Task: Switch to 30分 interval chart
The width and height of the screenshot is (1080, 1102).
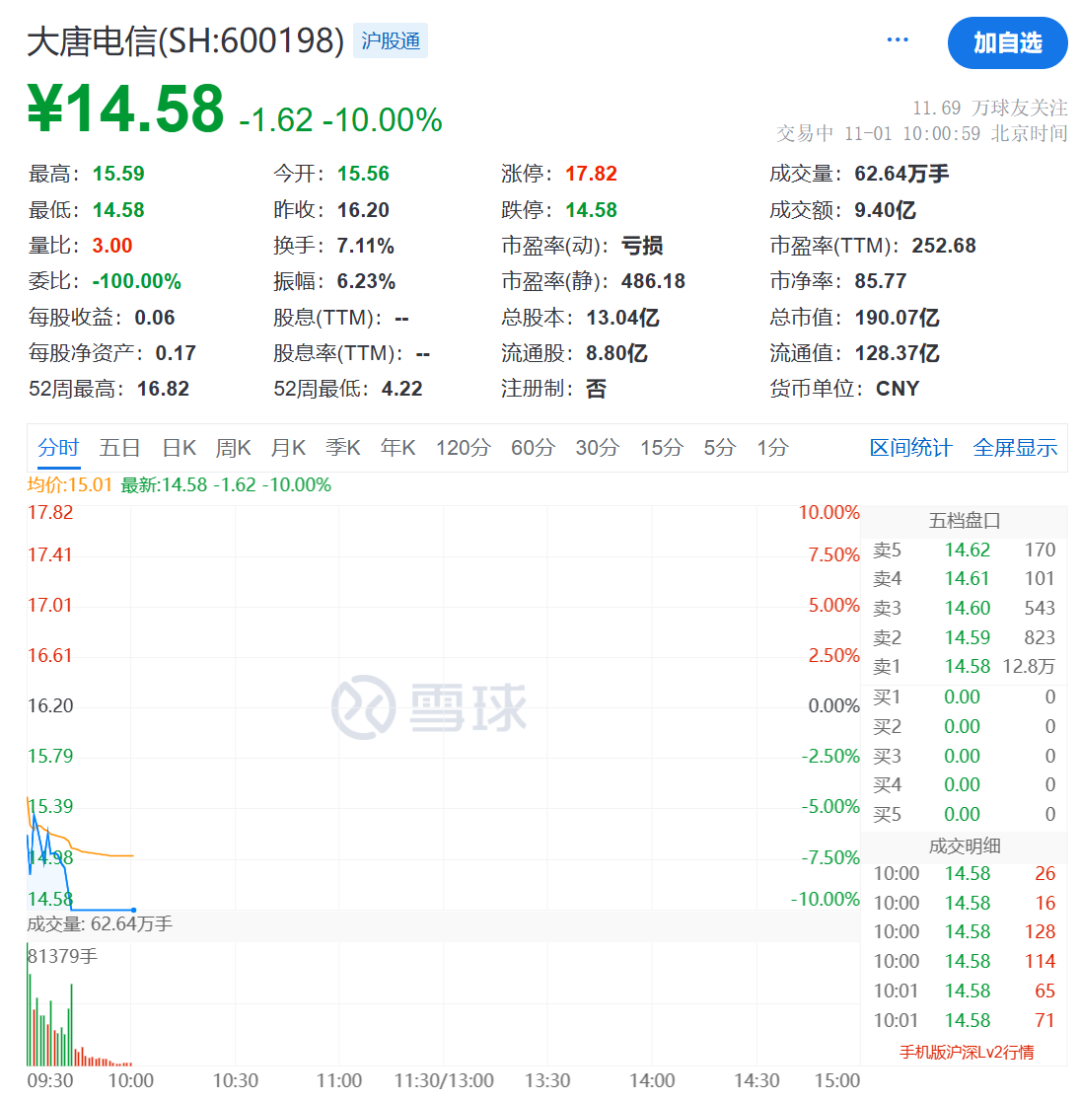Action: pyautogui.click(x=597, y=447)
